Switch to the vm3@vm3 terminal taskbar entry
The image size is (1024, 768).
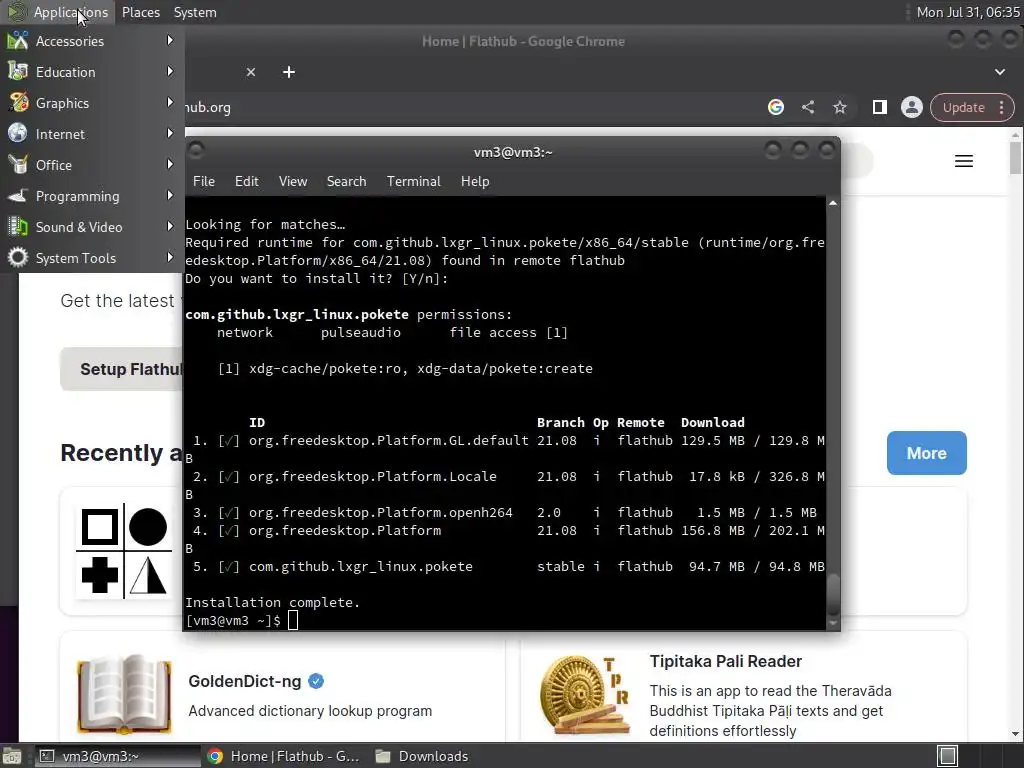coord(116,756)
